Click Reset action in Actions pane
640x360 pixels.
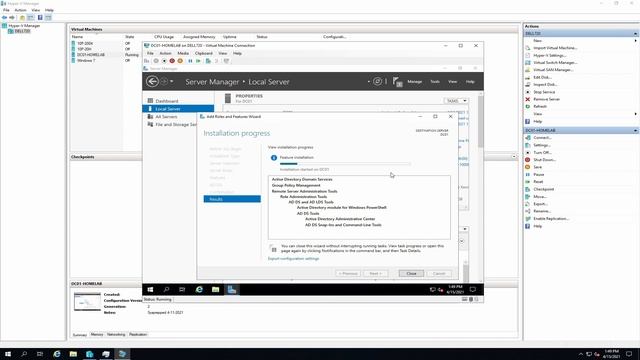point(538,182)
